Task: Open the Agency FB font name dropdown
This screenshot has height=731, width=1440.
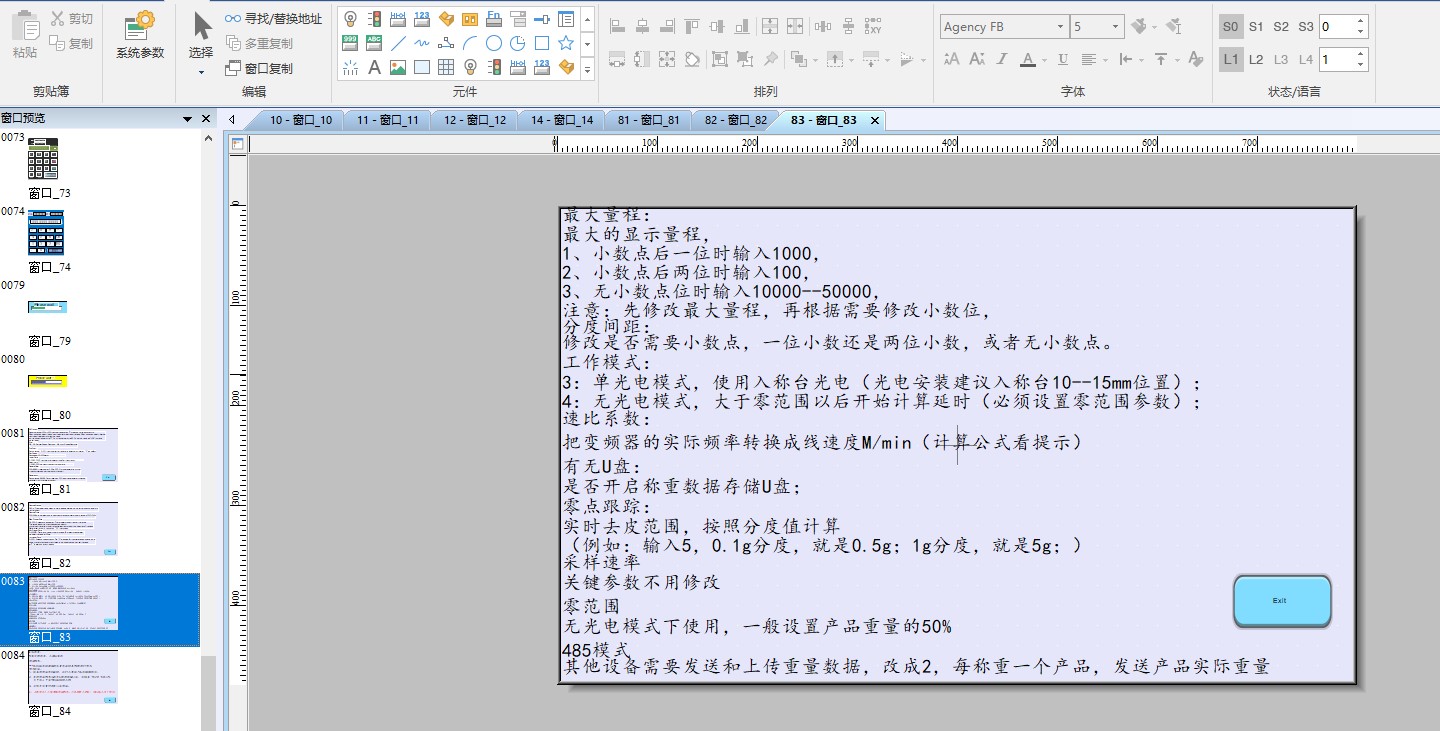Action: coord(1059,27)
